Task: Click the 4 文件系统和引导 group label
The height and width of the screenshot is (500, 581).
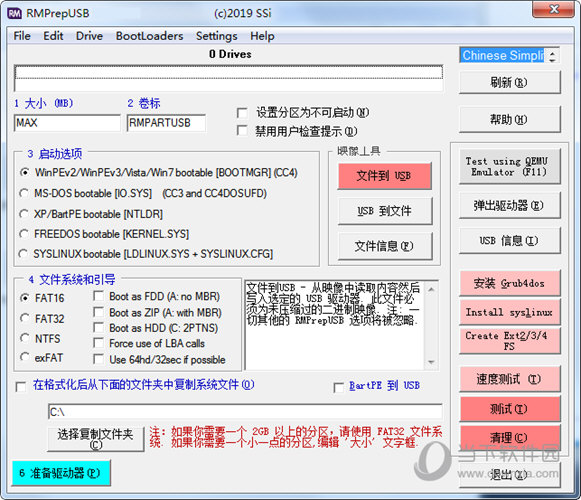Action: coord(72,279)
